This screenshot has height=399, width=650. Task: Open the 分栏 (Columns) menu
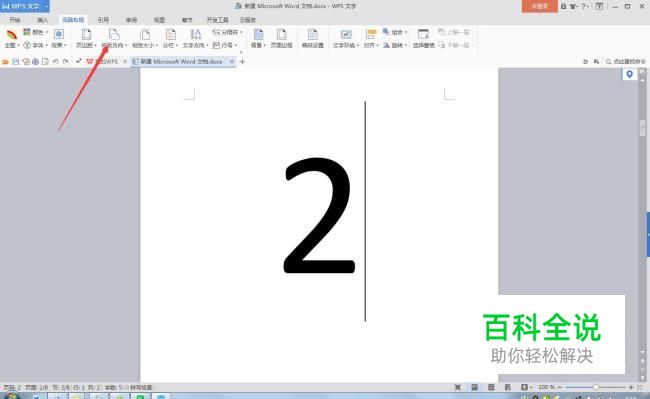(170, 39)
